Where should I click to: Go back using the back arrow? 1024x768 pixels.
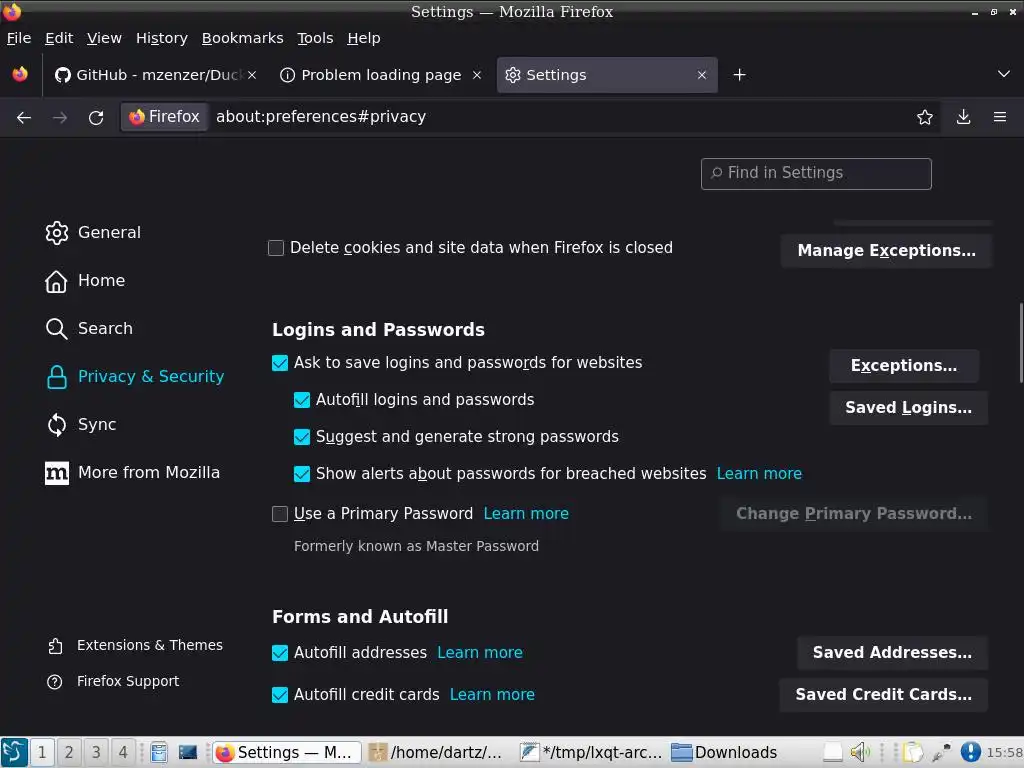(24, 118)
